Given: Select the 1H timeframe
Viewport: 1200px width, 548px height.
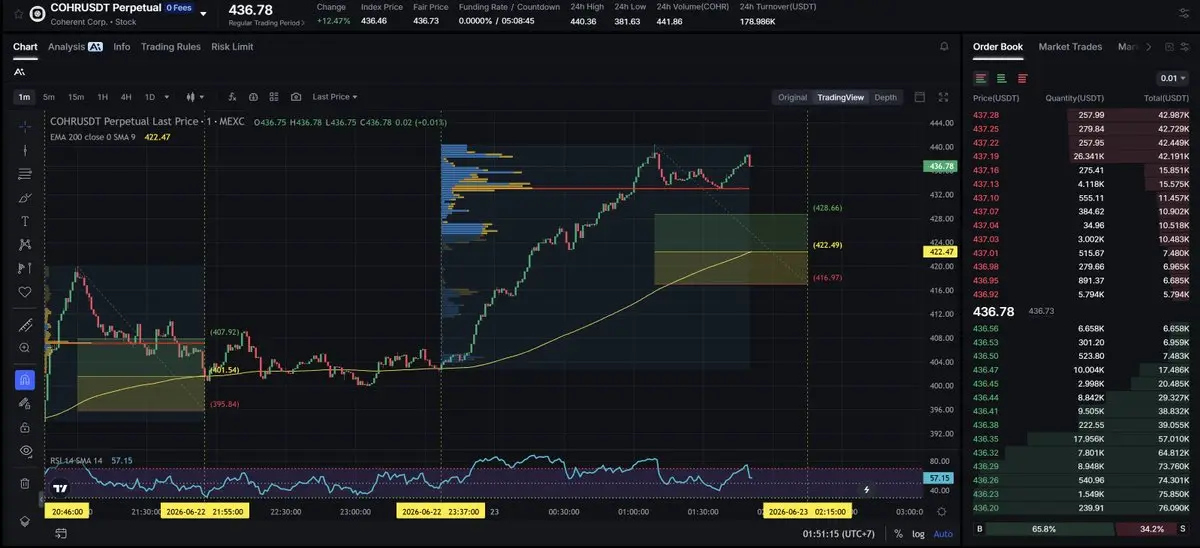Looking at the screenshot, I should (102, 97).
